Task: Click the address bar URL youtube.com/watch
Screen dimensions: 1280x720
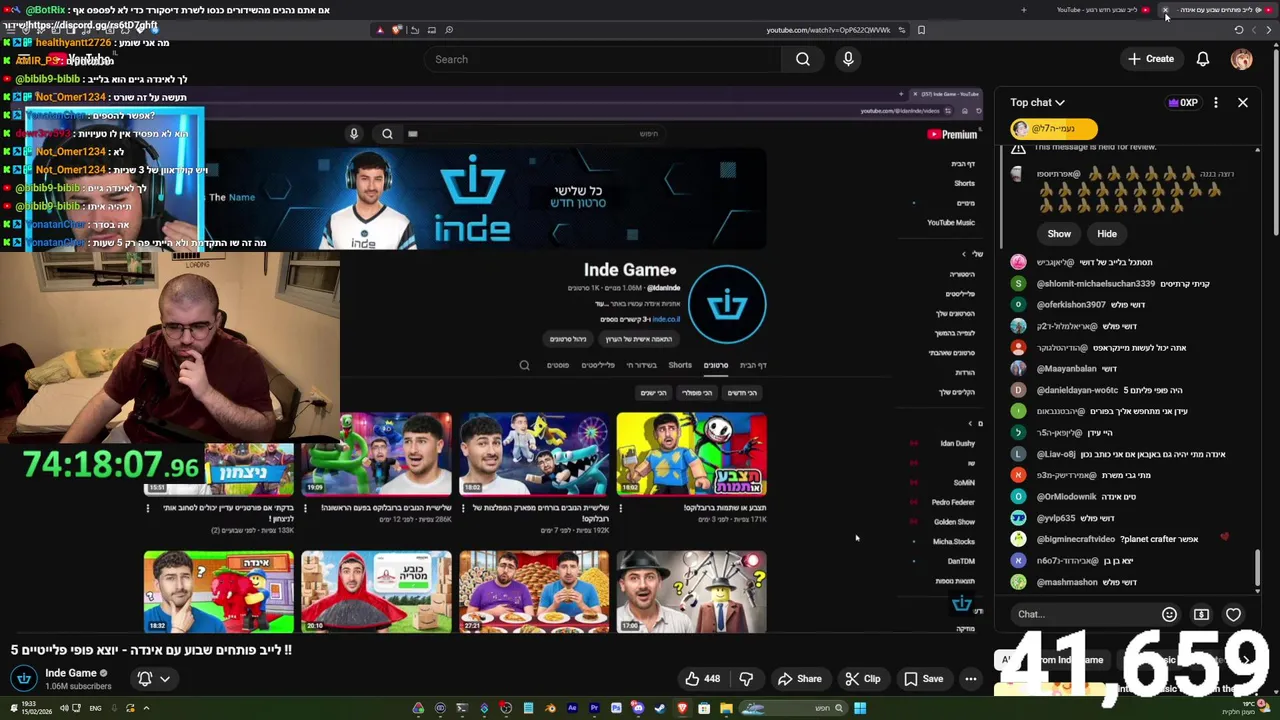Action: point(828,30)
